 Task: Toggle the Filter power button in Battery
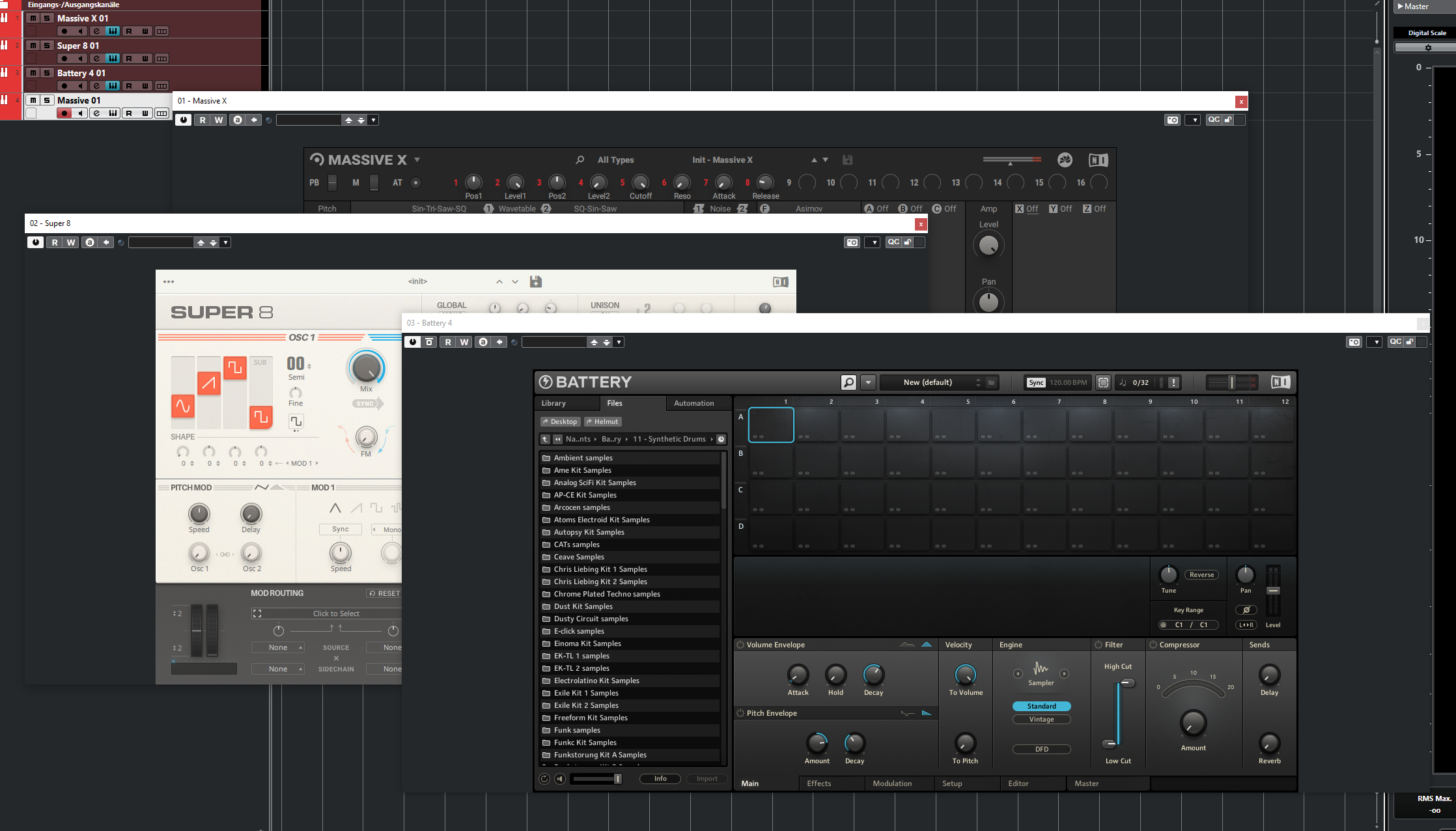click(1099, 645)
